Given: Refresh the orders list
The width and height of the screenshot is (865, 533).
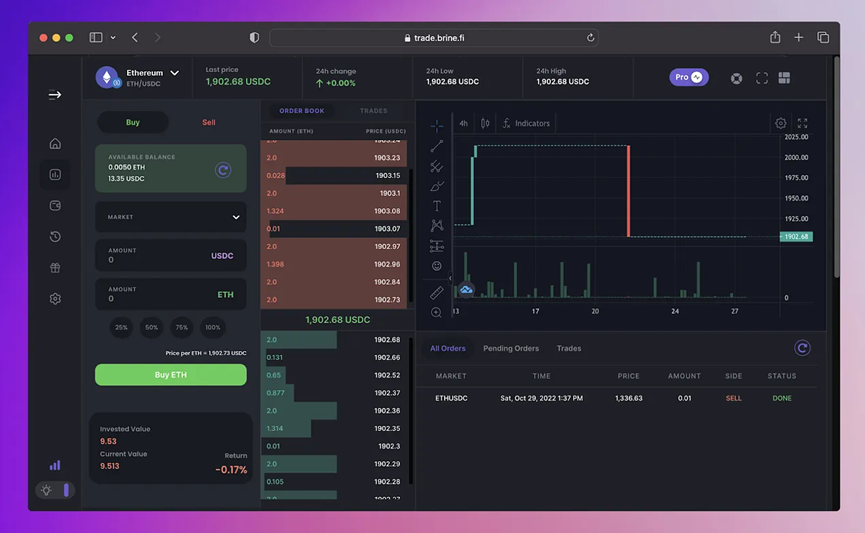Looking at the screenshot, I should [x=802, y=348].
